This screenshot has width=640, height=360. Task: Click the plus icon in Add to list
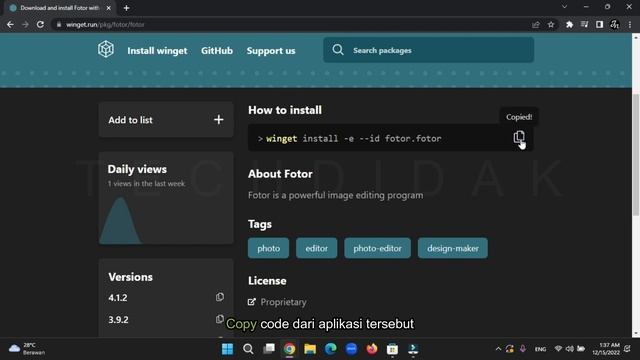[x=218, y=120]
